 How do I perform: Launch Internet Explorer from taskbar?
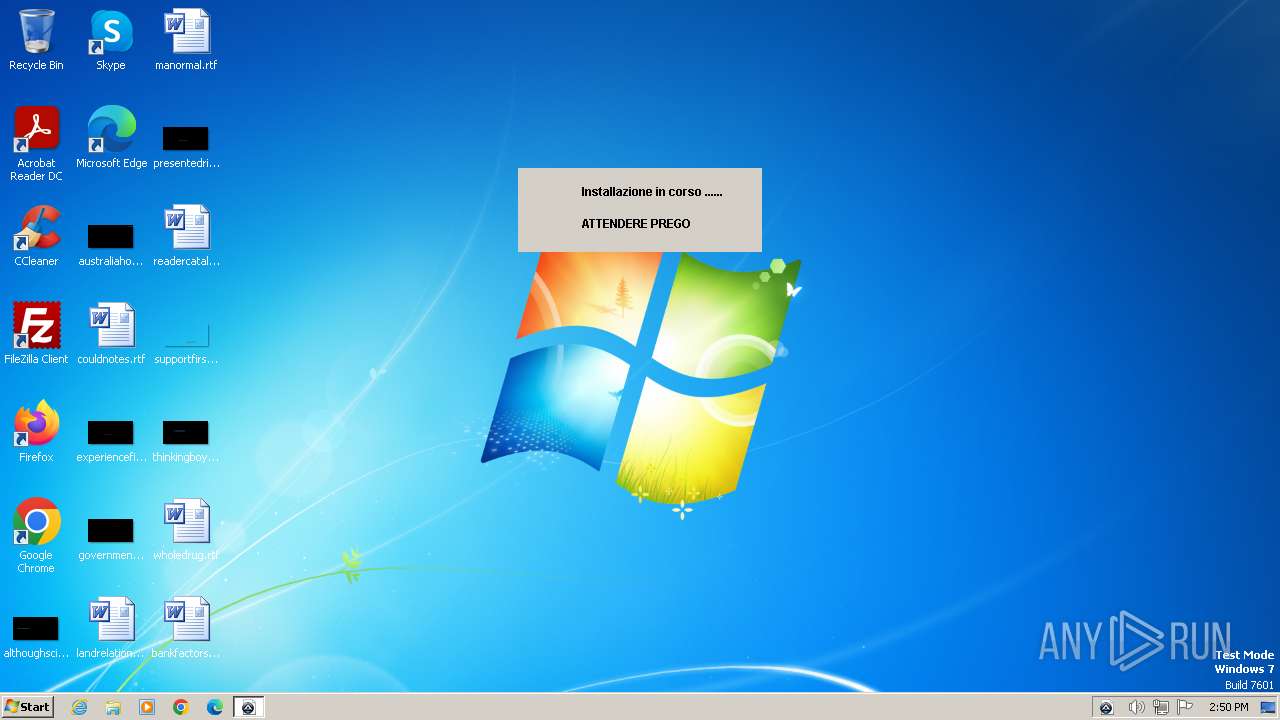pyautogui.click(x=79, y=707)
